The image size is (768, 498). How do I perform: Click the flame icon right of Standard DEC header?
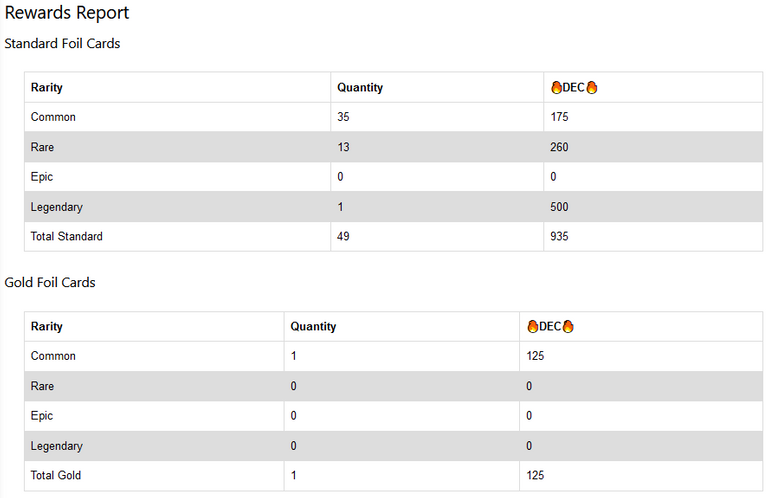[x=592, y=88]
